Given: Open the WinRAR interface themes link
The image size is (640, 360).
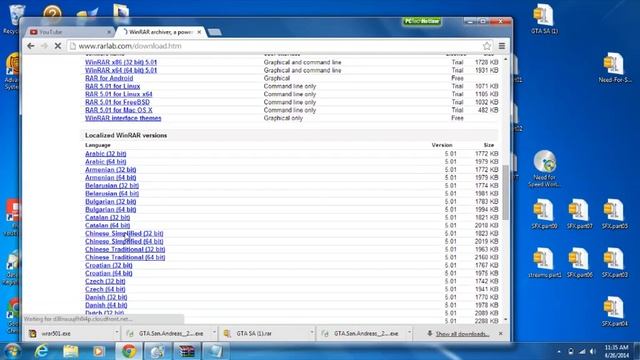Looking at the screenshot, I should 123,118.
